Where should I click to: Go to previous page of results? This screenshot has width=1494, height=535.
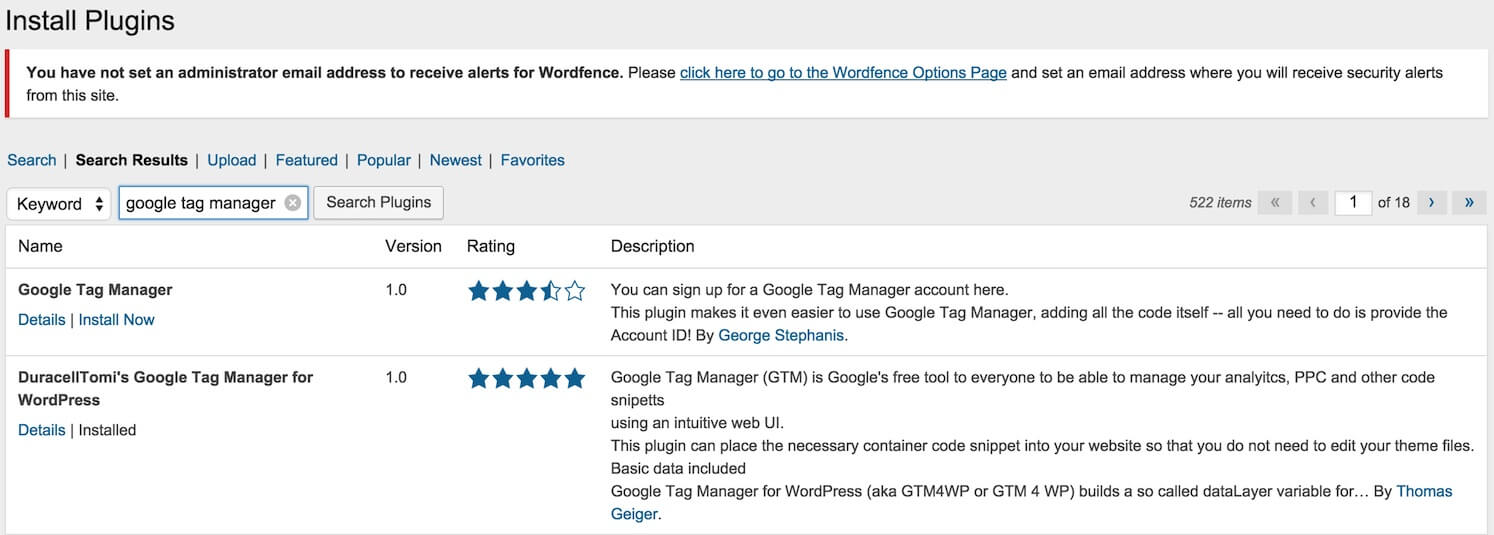coord(1314,202)
